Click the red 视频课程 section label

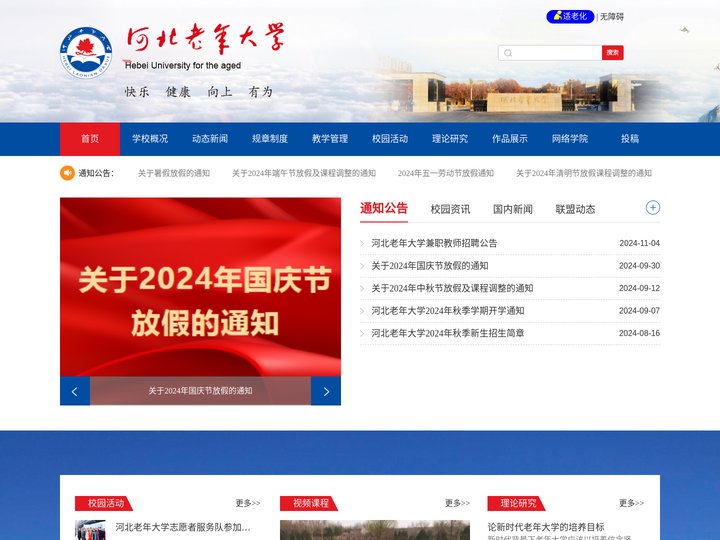309,503
